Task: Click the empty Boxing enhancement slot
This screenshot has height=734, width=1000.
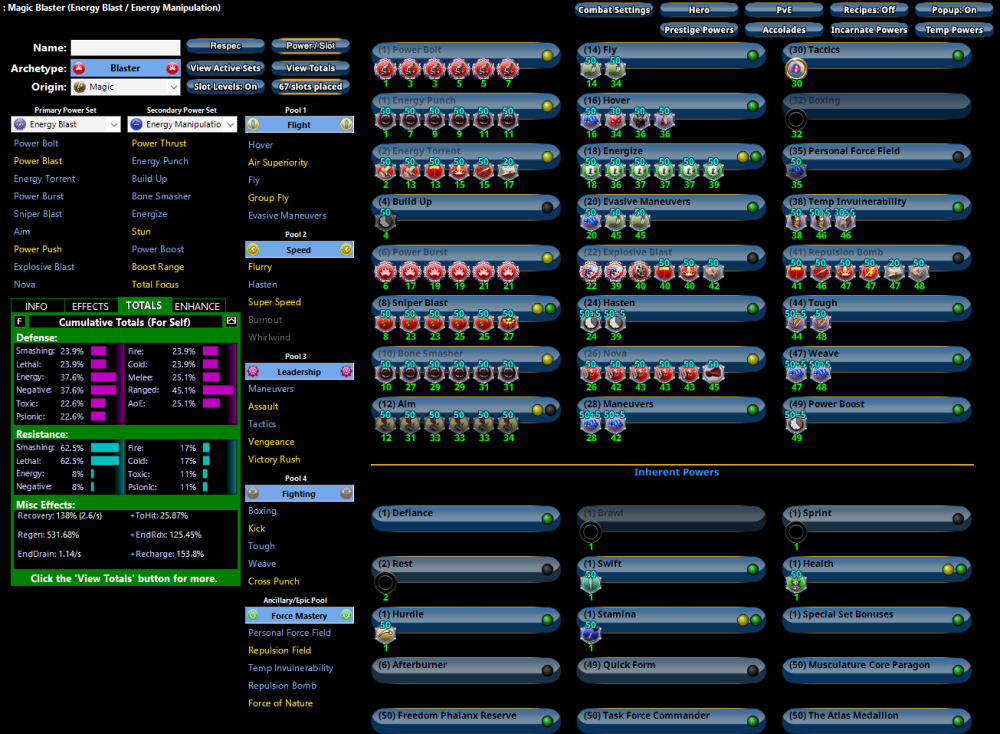Action: click(796, 119)
